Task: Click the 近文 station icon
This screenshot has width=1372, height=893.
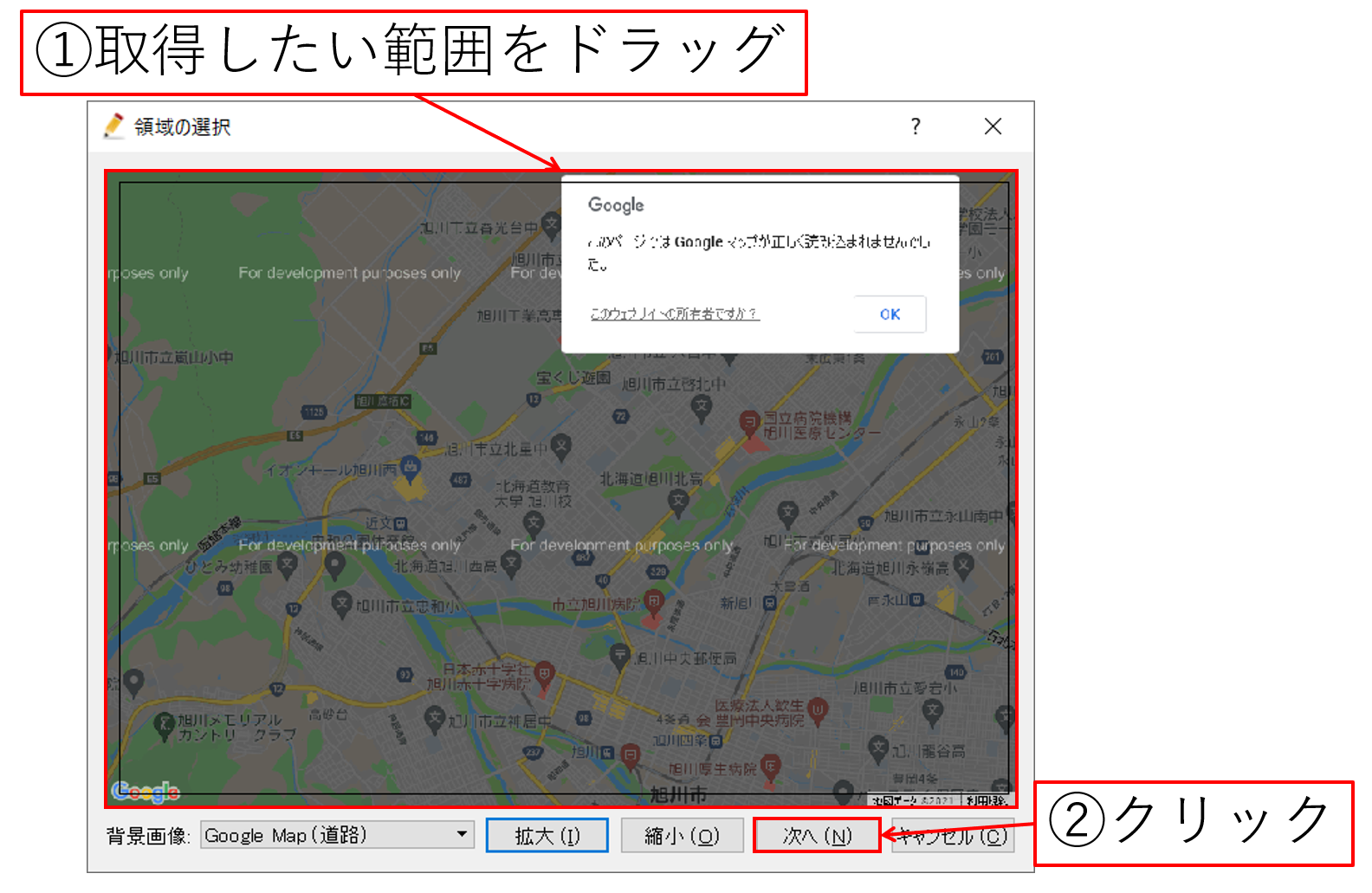Action: point(401,523)
